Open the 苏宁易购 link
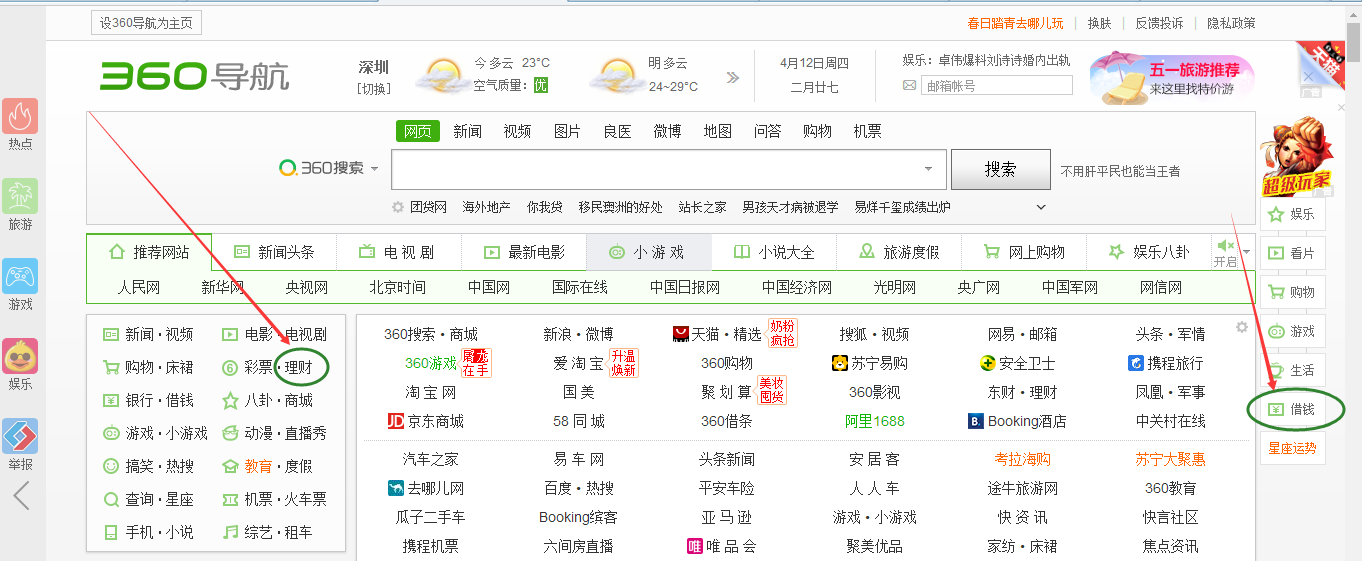 tap(870, 363)
